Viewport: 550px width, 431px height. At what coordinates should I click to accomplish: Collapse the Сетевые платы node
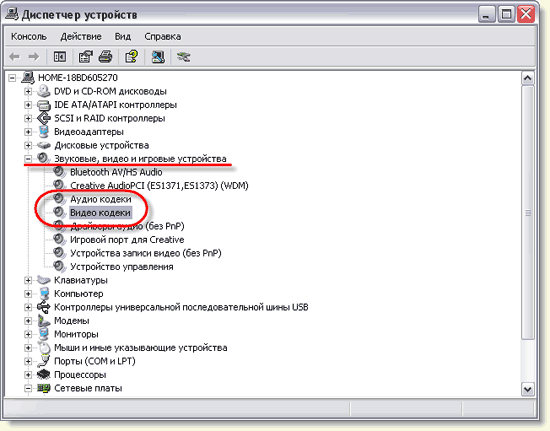point(28,388)
